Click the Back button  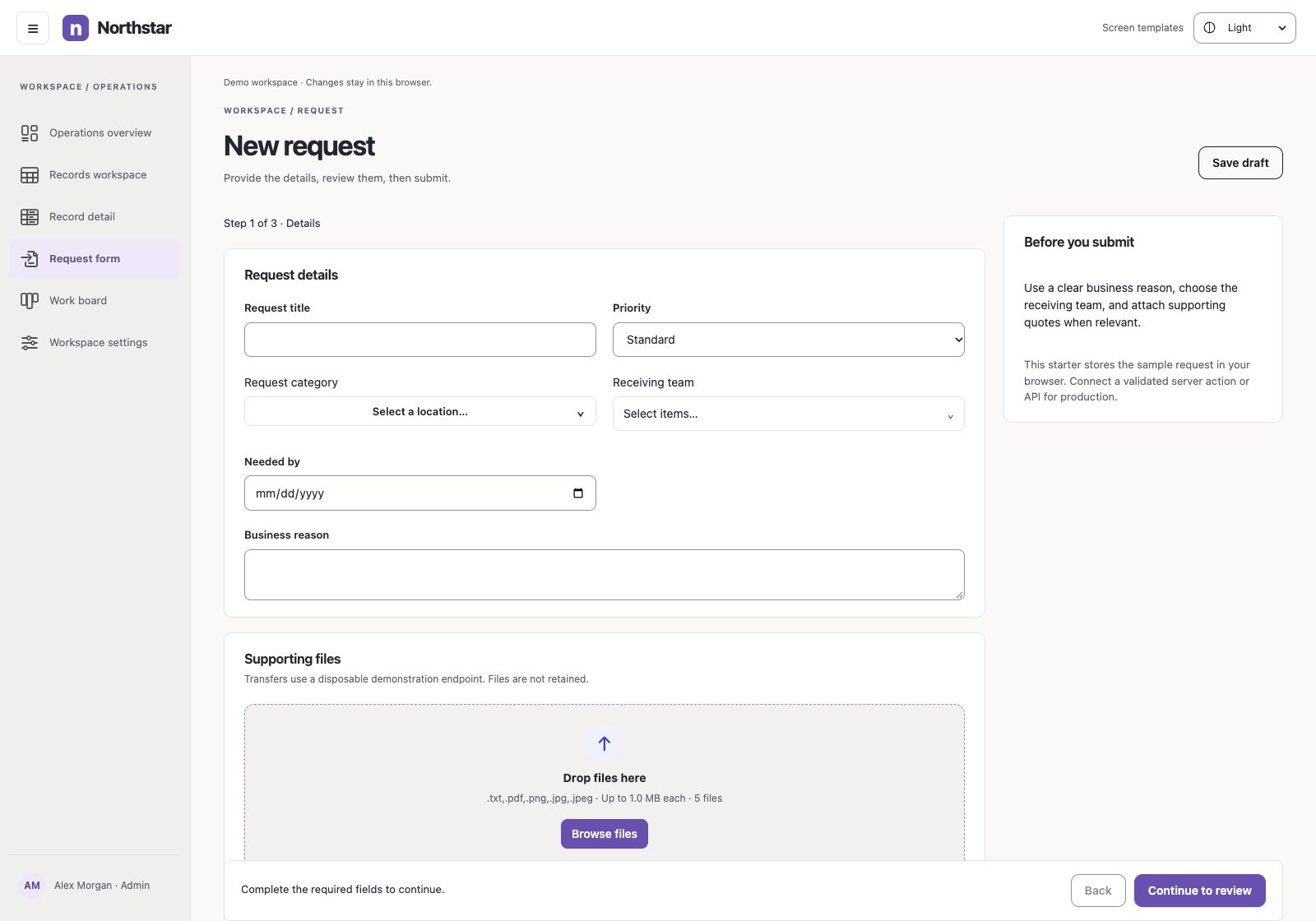[1098, 891]
